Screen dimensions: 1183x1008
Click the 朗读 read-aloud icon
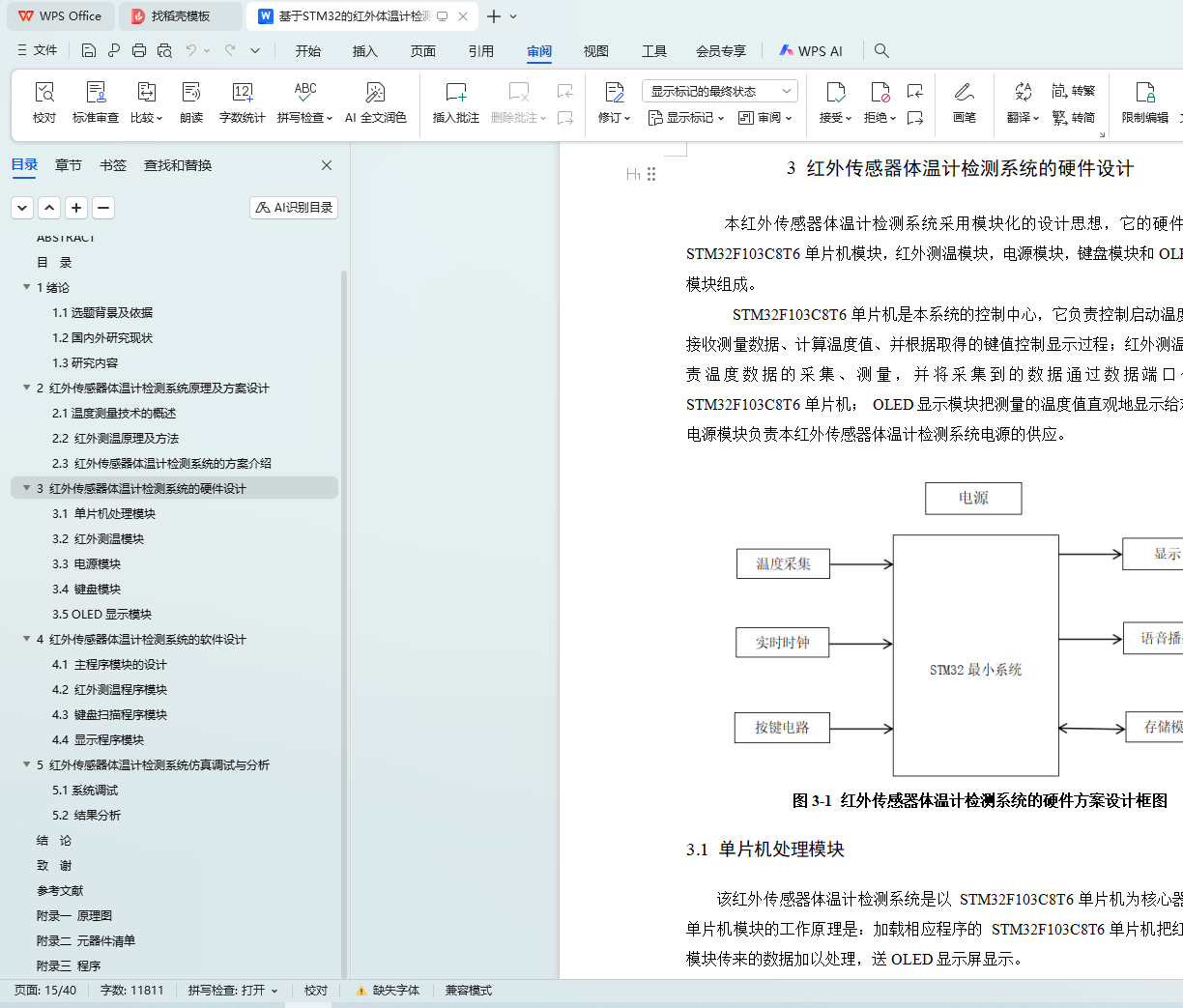[x=191, y=102]
